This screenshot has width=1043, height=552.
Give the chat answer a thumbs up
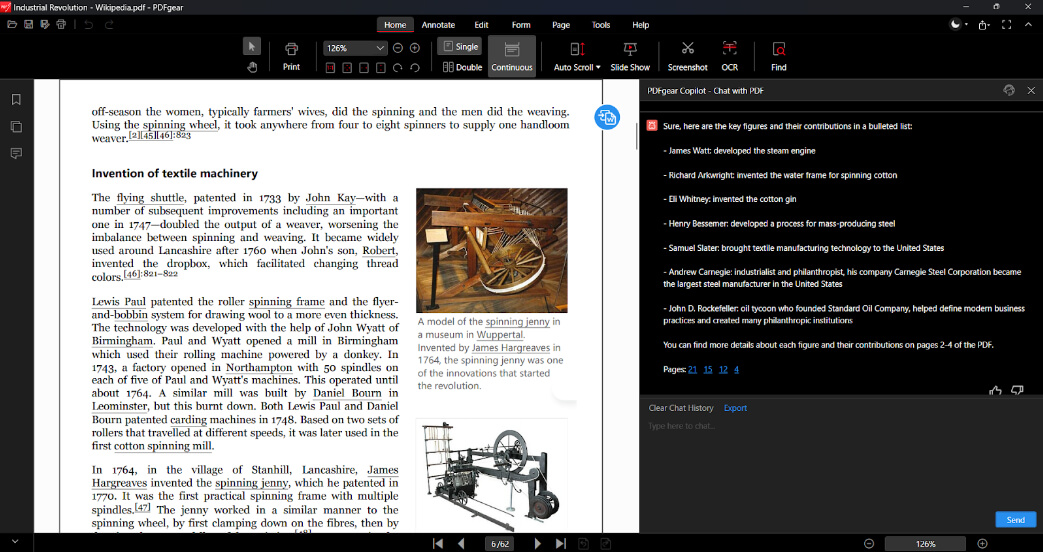995,390
